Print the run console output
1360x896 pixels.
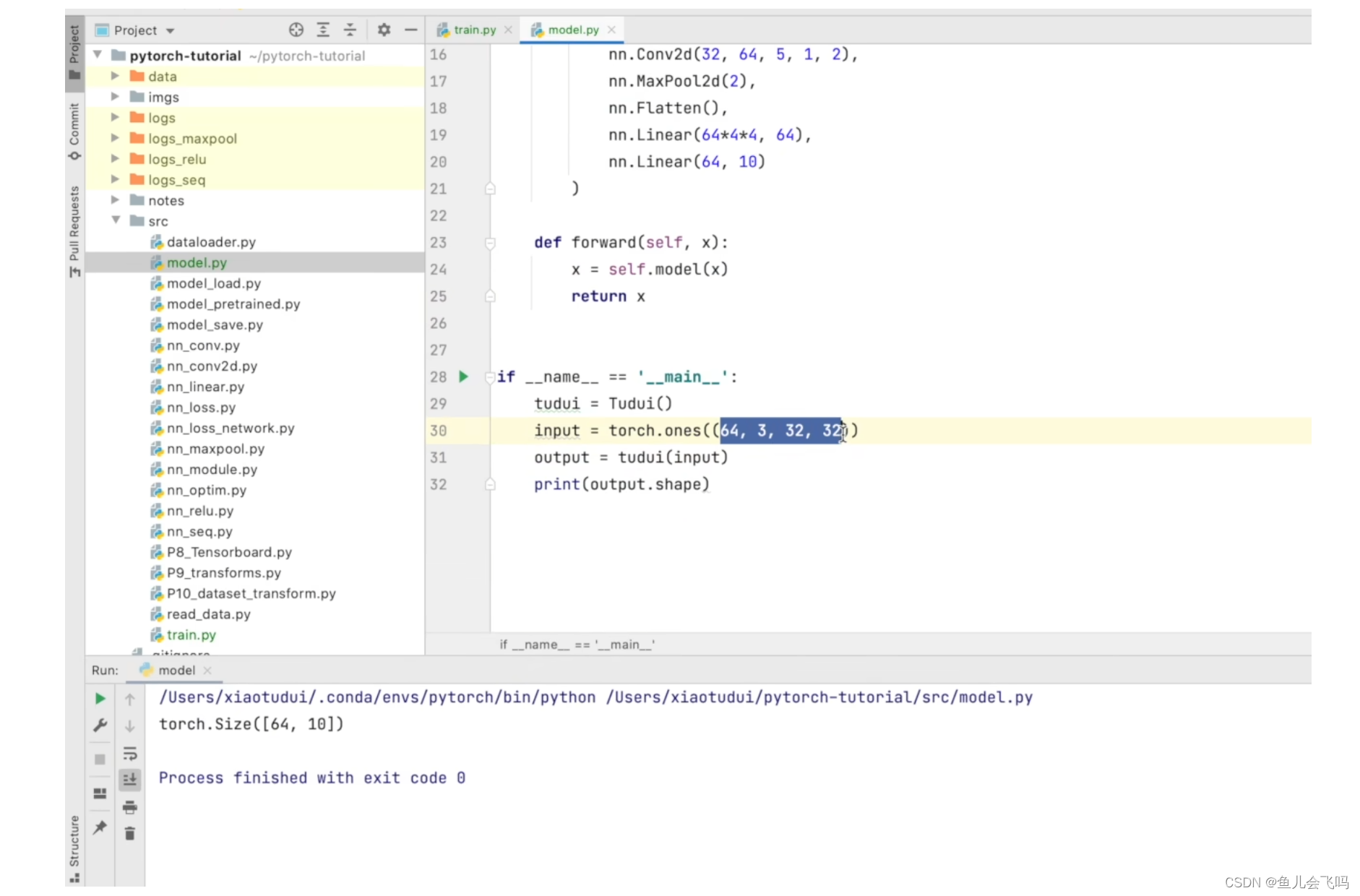pos(130,807)
